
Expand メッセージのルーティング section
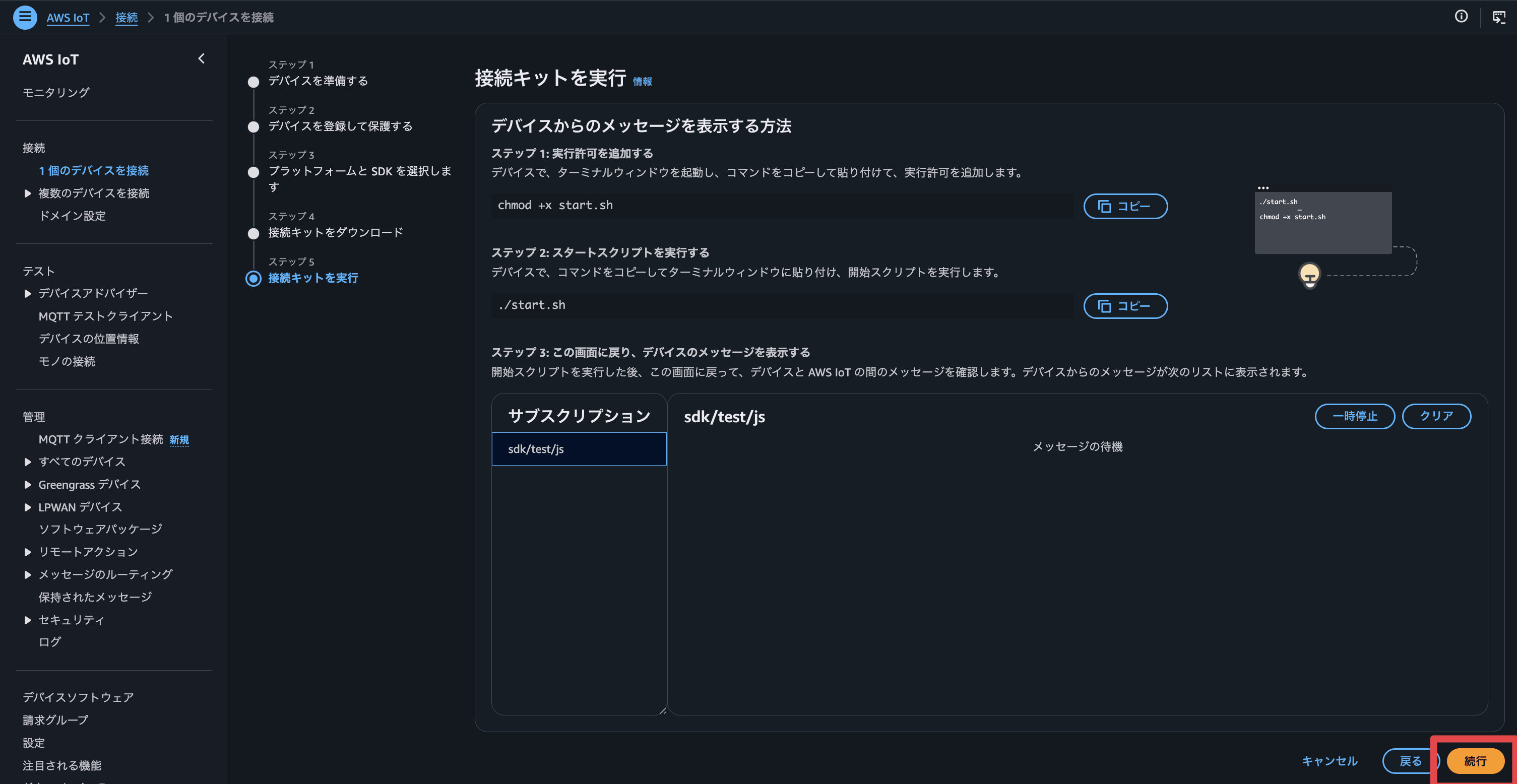click(x=27, y=574)
